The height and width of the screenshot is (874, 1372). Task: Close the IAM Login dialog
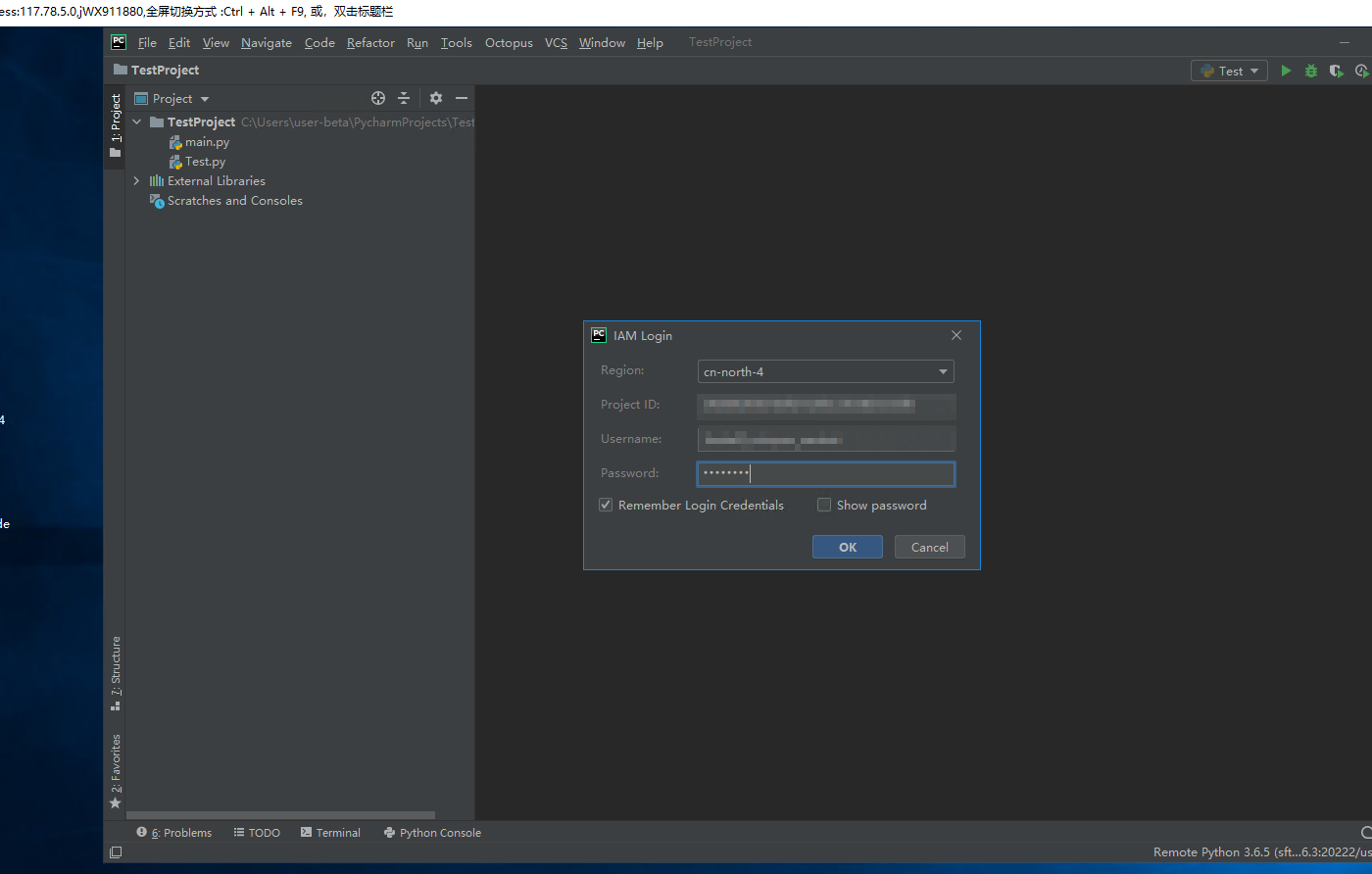tap(956, 335)
